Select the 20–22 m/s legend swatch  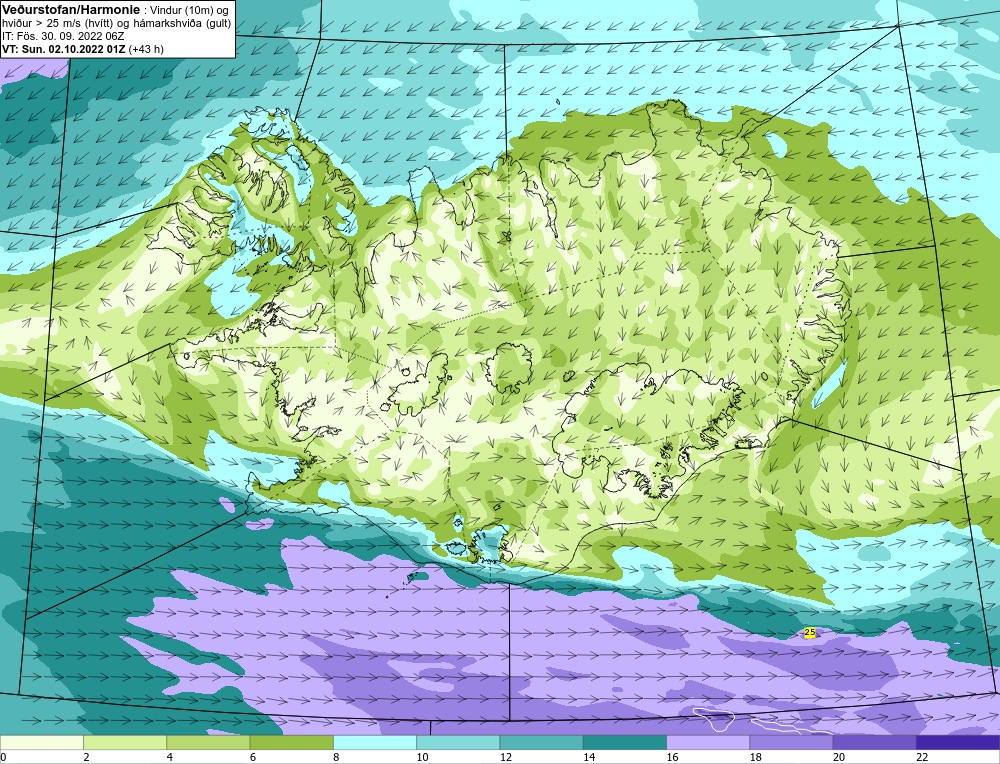click(x=875, y=742)
